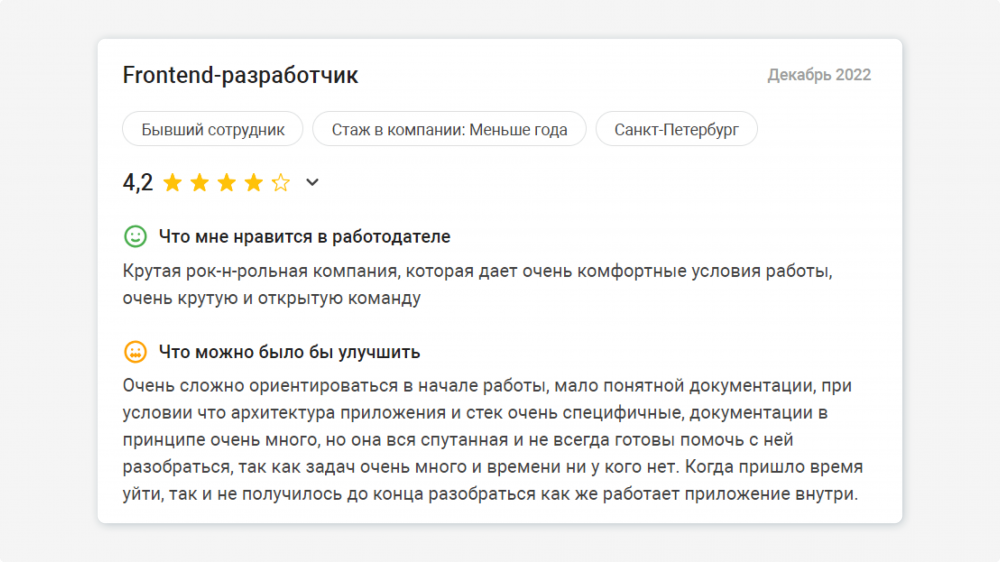Click the second yellow rating star
Viewport: 1000px width, 562px height.
(x=200, y=182)
